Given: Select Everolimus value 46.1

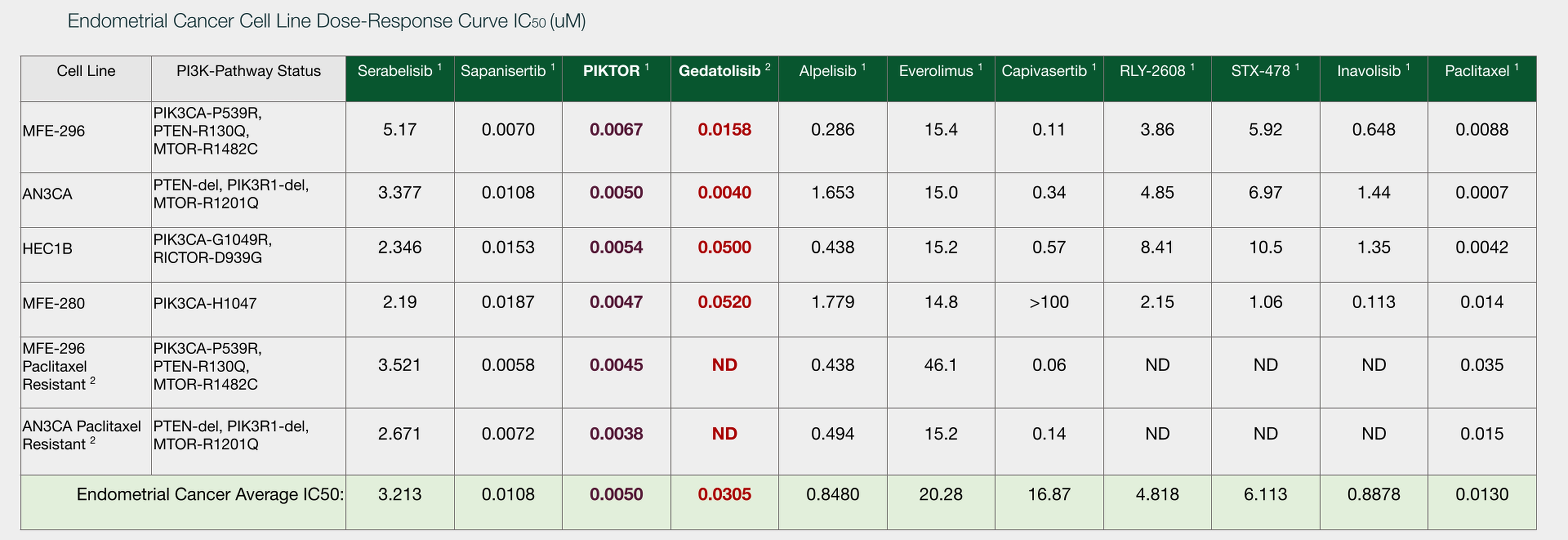Looking at the screenshot, I should point(941,365).
